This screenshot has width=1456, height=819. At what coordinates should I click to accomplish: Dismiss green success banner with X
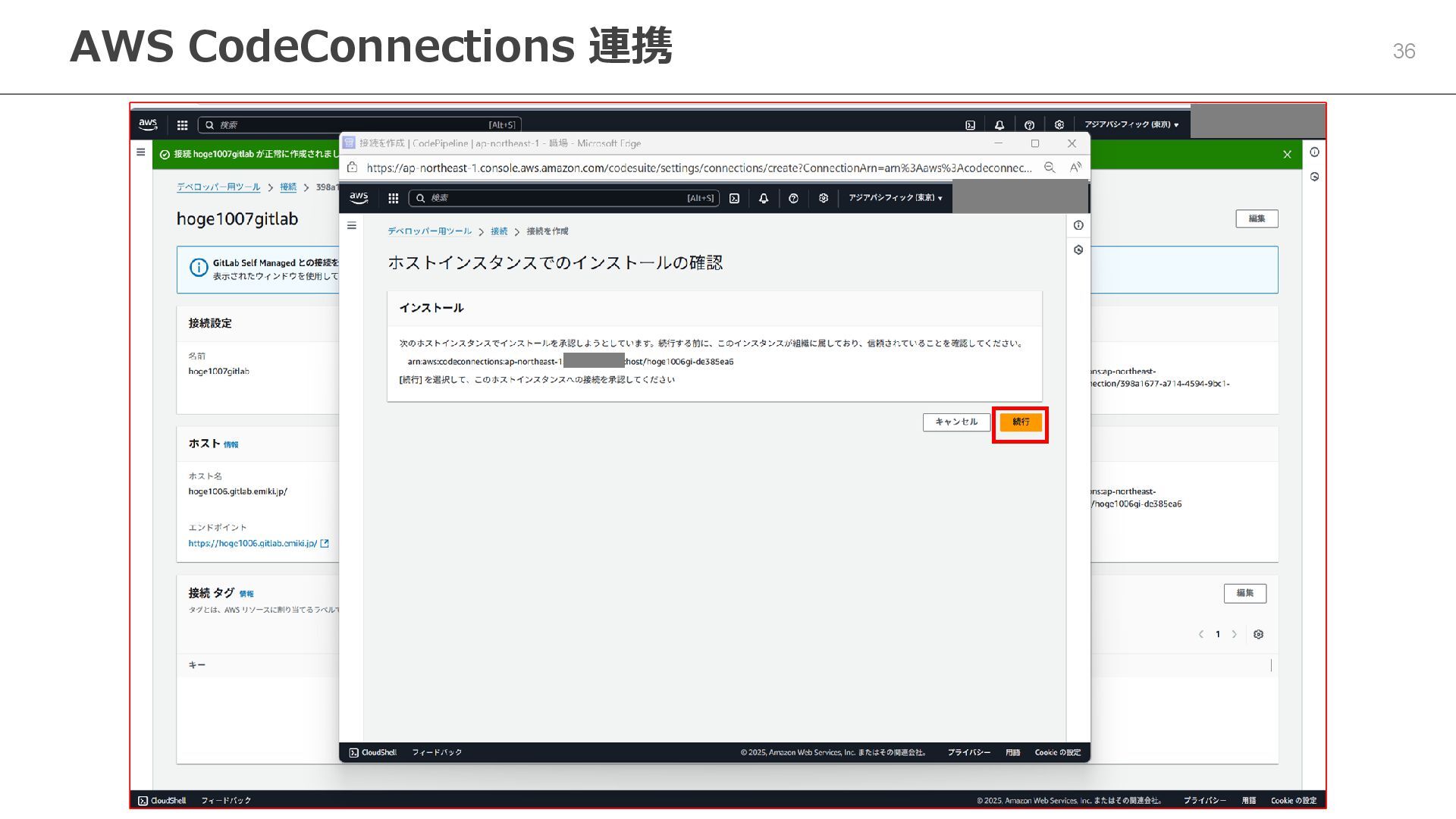point(1287,155)
